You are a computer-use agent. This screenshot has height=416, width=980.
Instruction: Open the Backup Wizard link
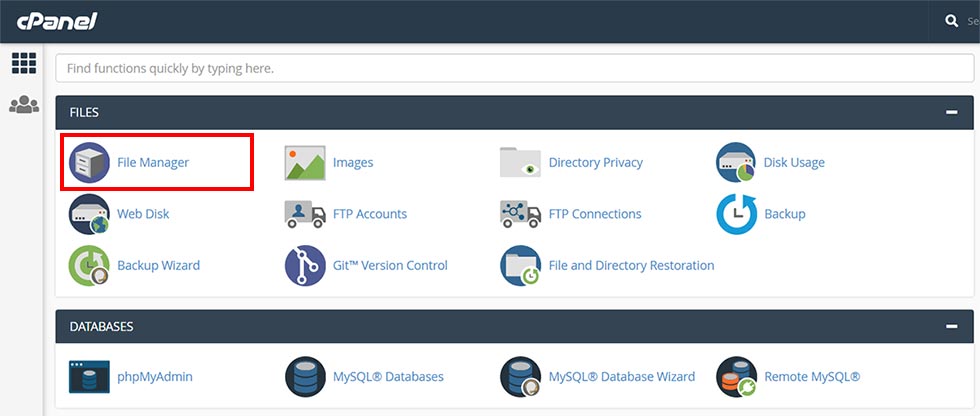tap(158, 266)
